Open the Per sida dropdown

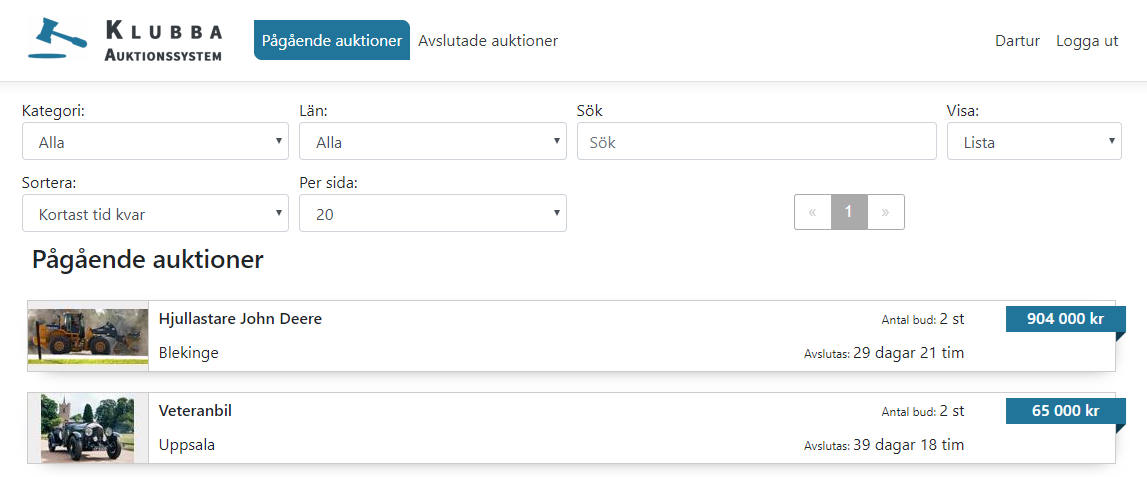click(433, 213)
